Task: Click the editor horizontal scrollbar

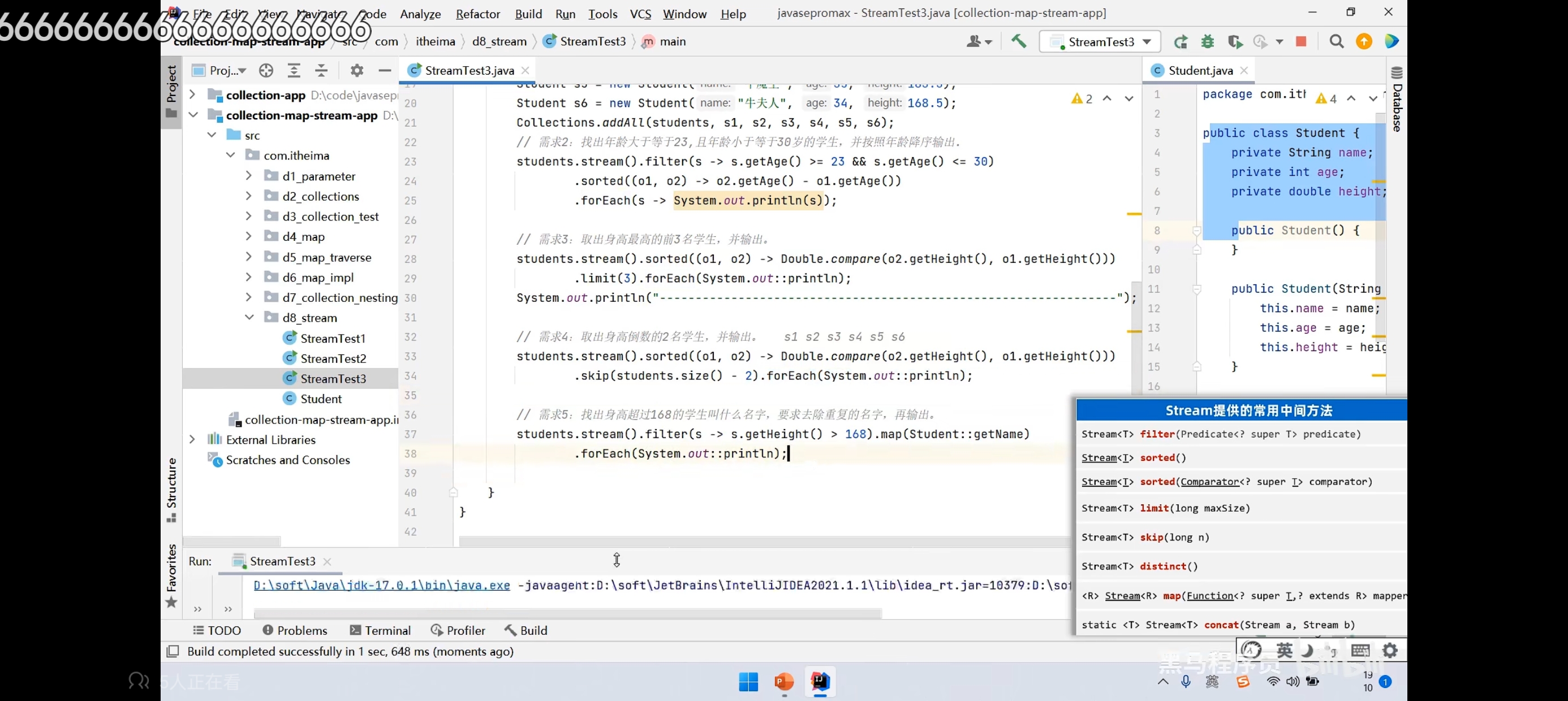Action: click(761, 541)
